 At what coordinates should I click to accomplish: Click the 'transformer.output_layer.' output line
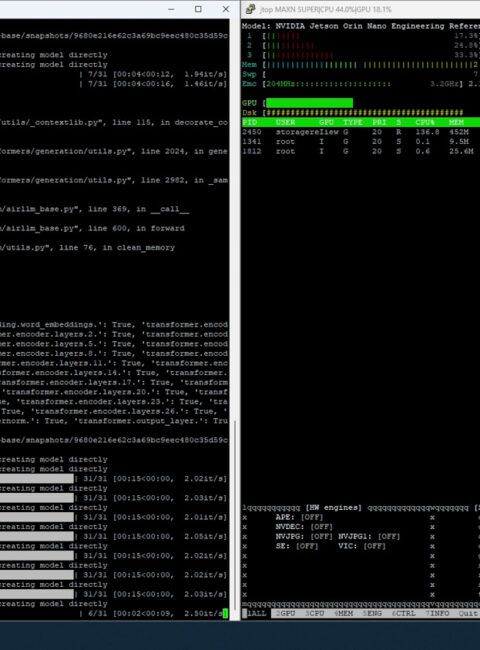click(114, 421)
